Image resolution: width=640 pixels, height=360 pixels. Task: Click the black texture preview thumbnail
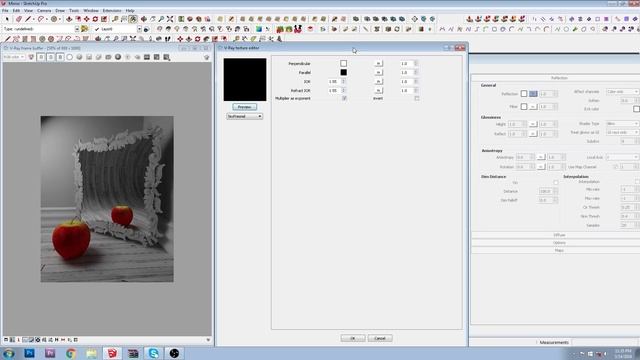245,80
